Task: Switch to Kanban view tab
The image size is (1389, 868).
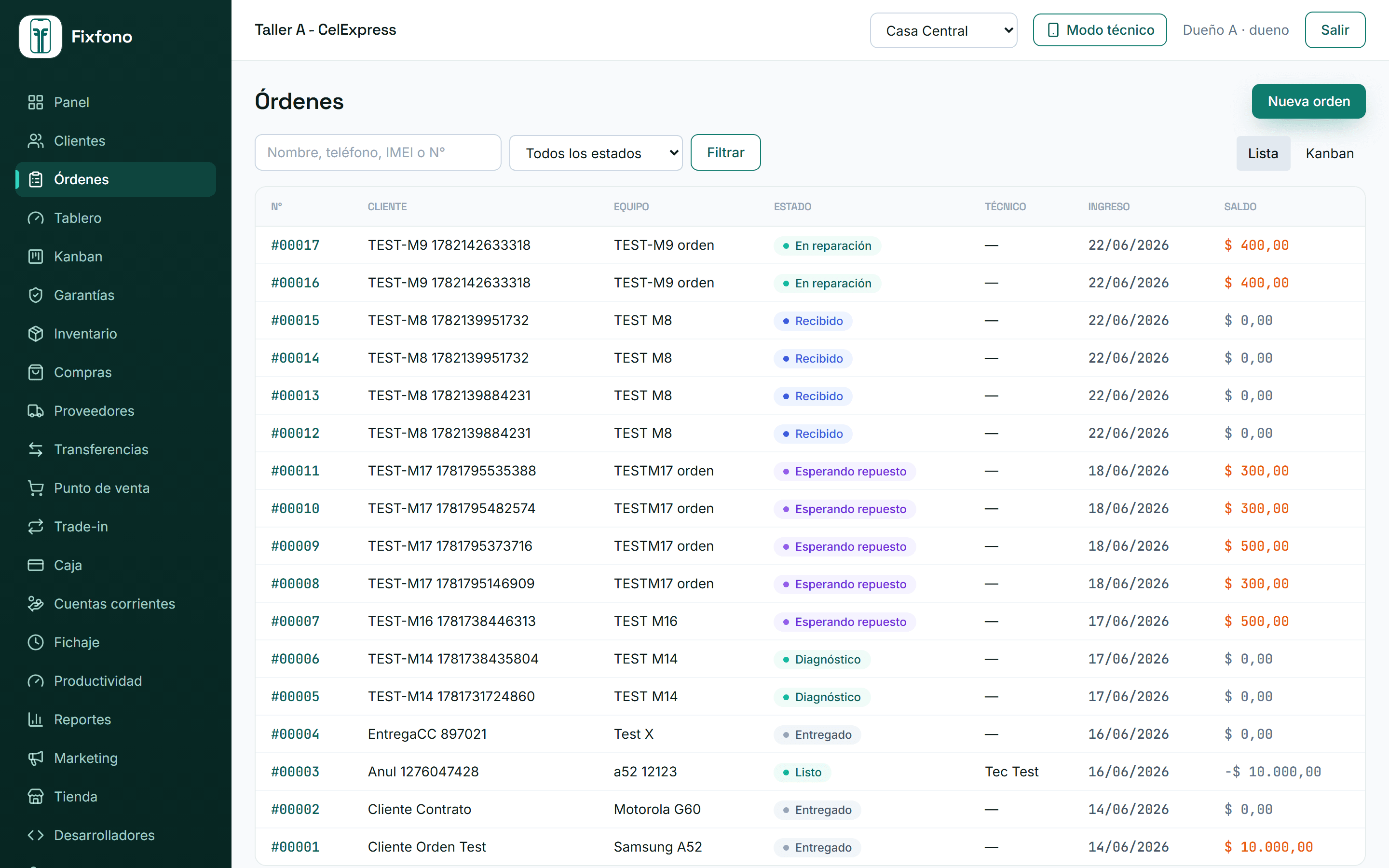Action: click(1329, 153)
